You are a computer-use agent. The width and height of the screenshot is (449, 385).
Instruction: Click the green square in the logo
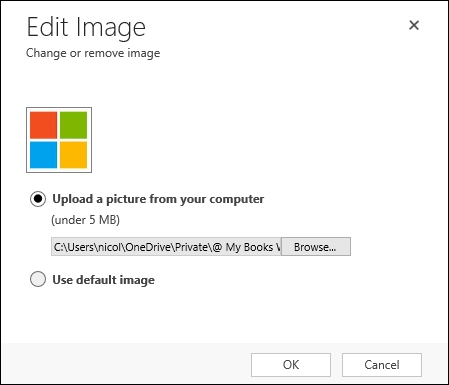73,125
